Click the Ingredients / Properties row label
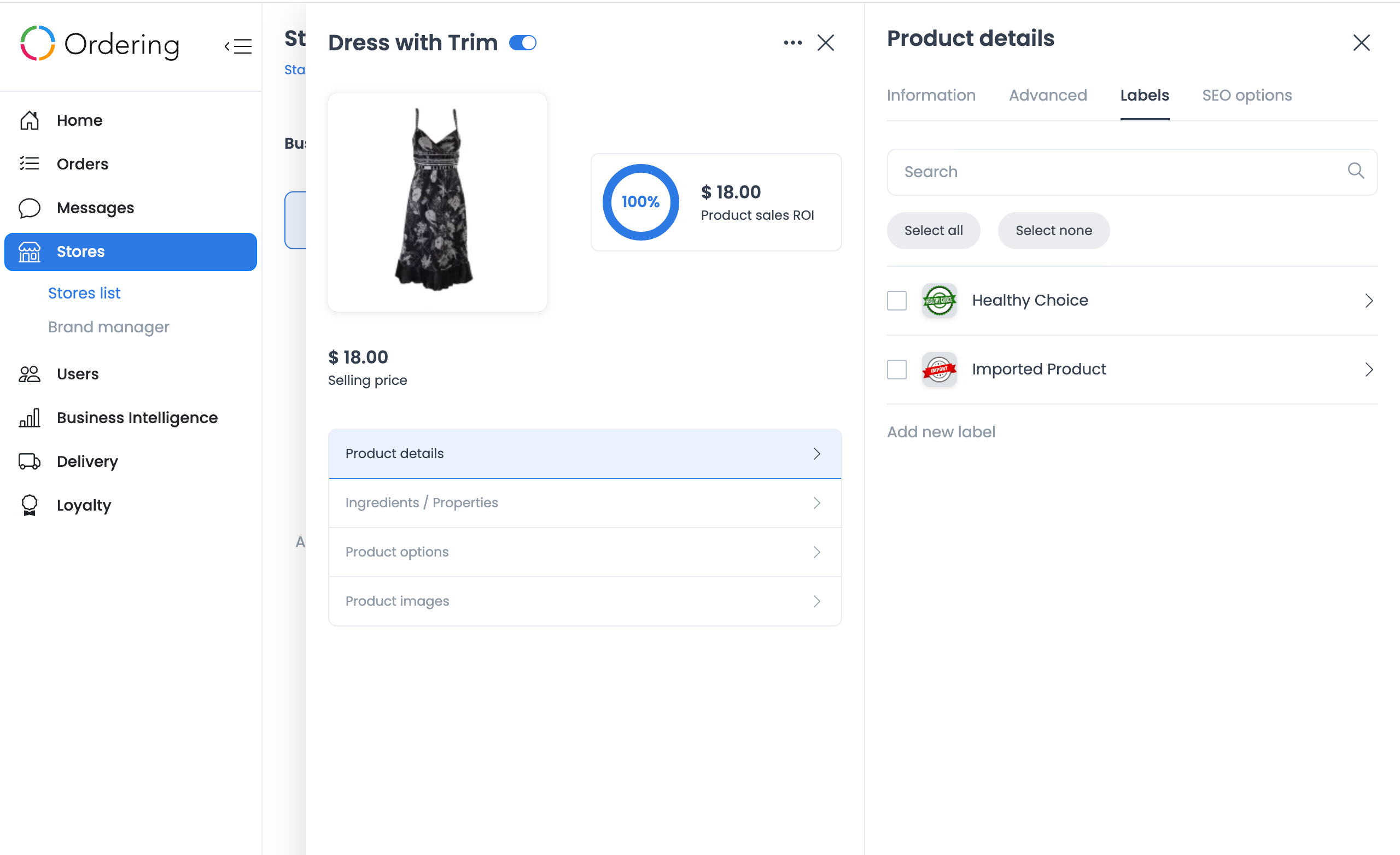This screenshot has height=855, width=1400. (421, 503)
